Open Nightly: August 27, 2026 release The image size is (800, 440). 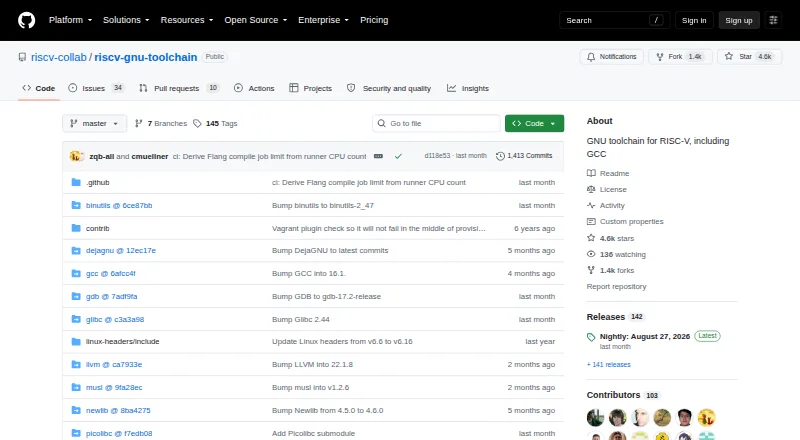point(644,337)
